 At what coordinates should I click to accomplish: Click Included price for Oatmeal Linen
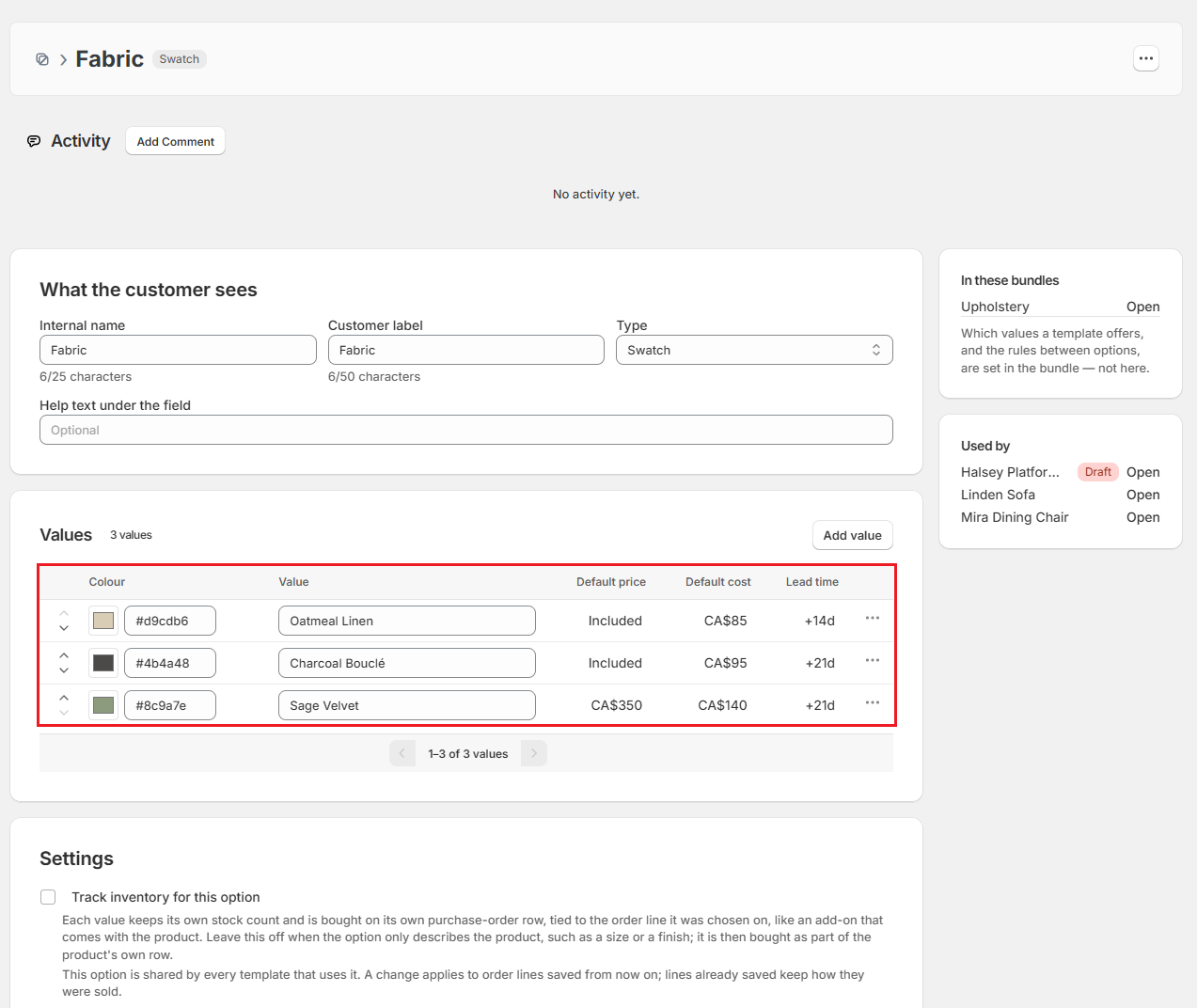point(615,621)
